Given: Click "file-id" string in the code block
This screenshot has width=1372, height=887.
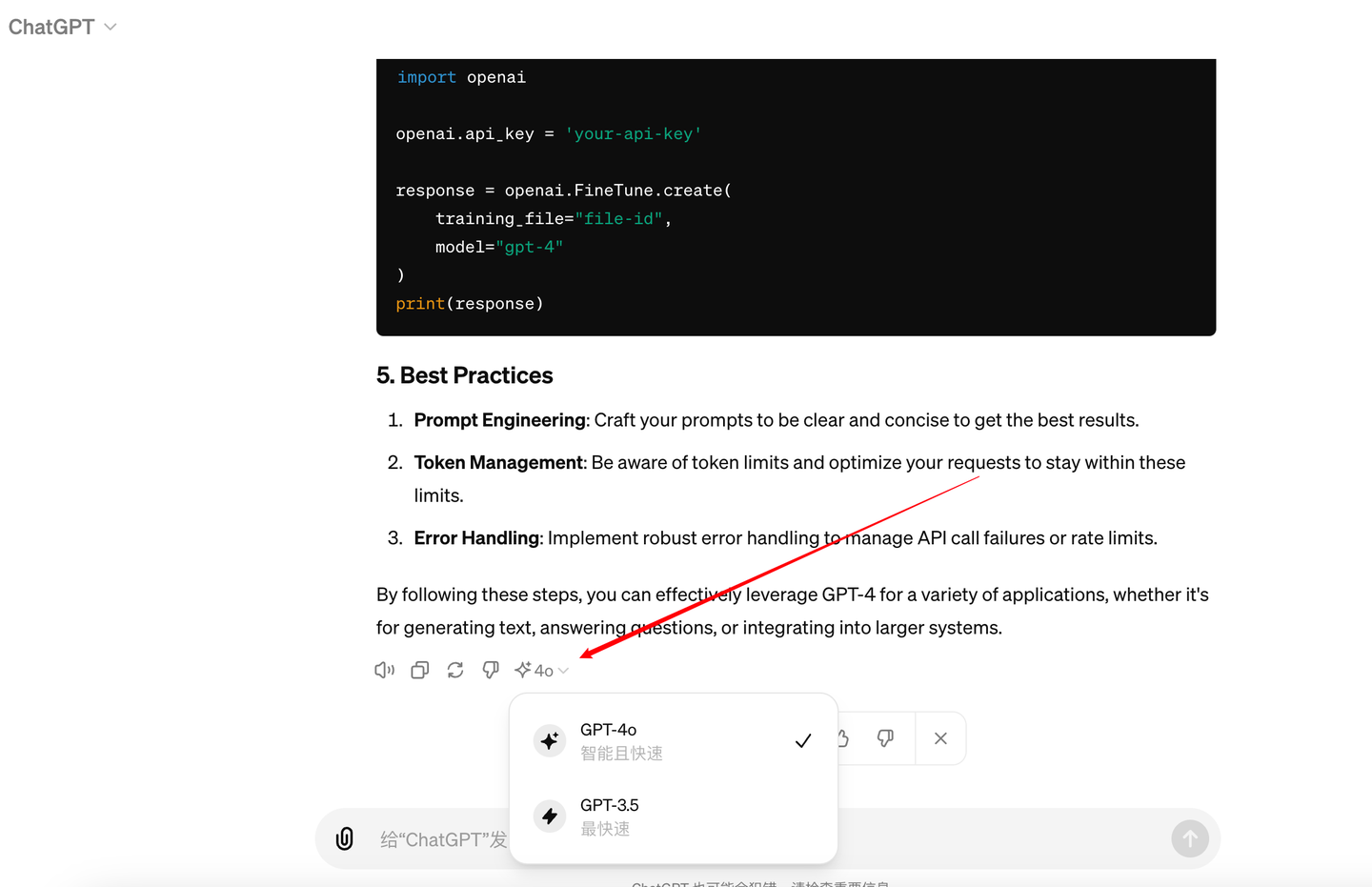Looking at the screenshot, I should [x=618, y=219].
